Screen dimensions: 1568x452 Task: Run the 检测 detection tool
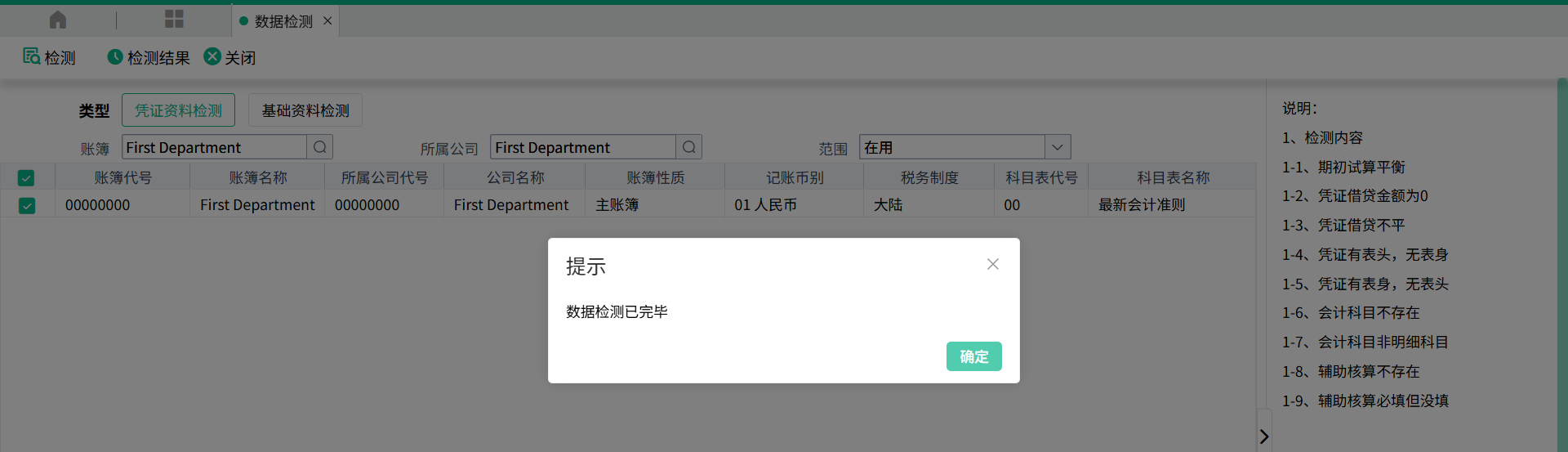49,57
